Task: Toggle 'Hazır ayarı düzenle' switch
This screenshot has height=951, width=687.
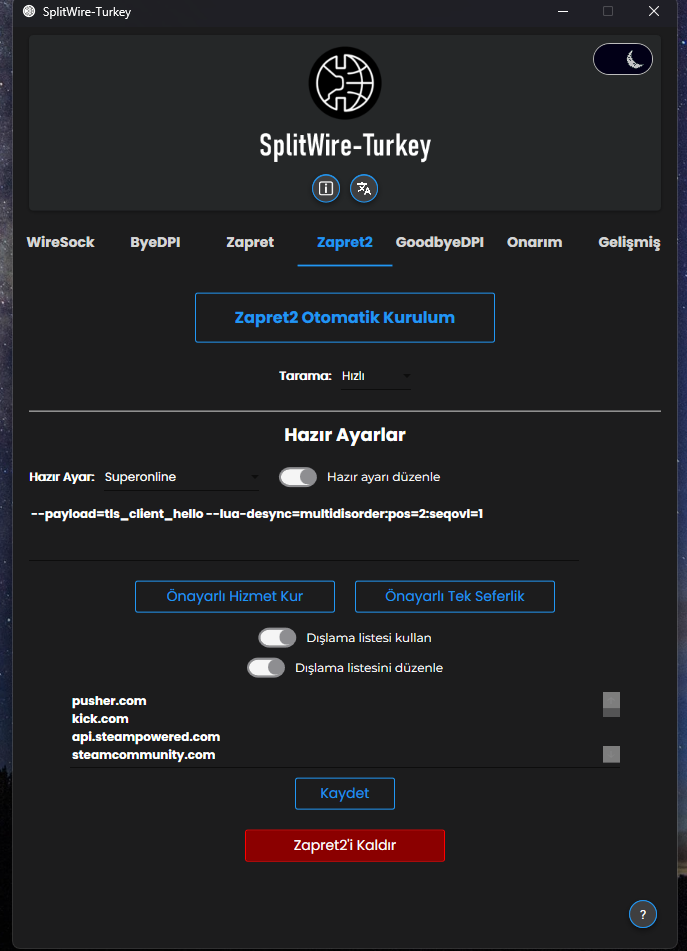Action: pos(298,477)
